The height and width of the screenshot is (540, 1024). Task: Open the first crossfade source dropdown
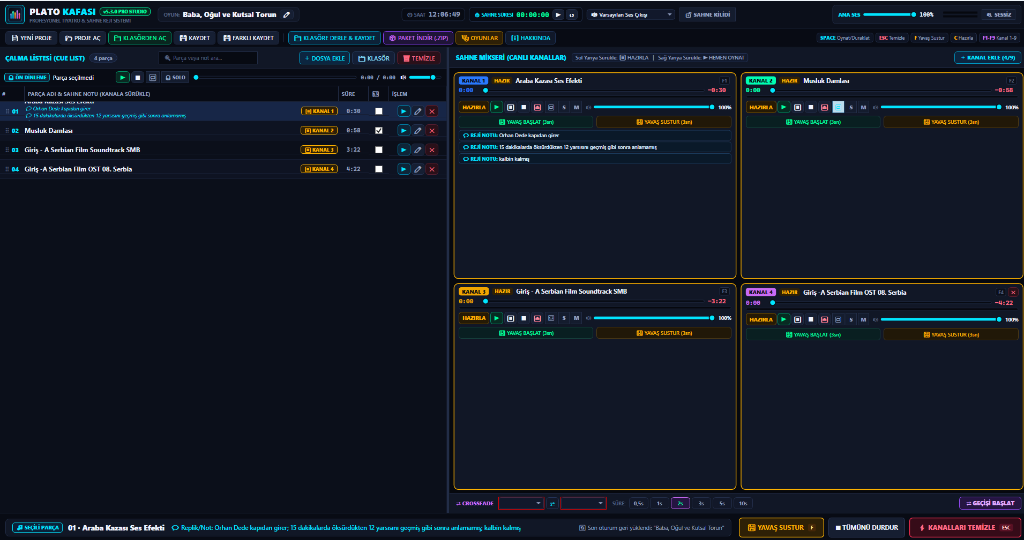(x=520, y=503)
